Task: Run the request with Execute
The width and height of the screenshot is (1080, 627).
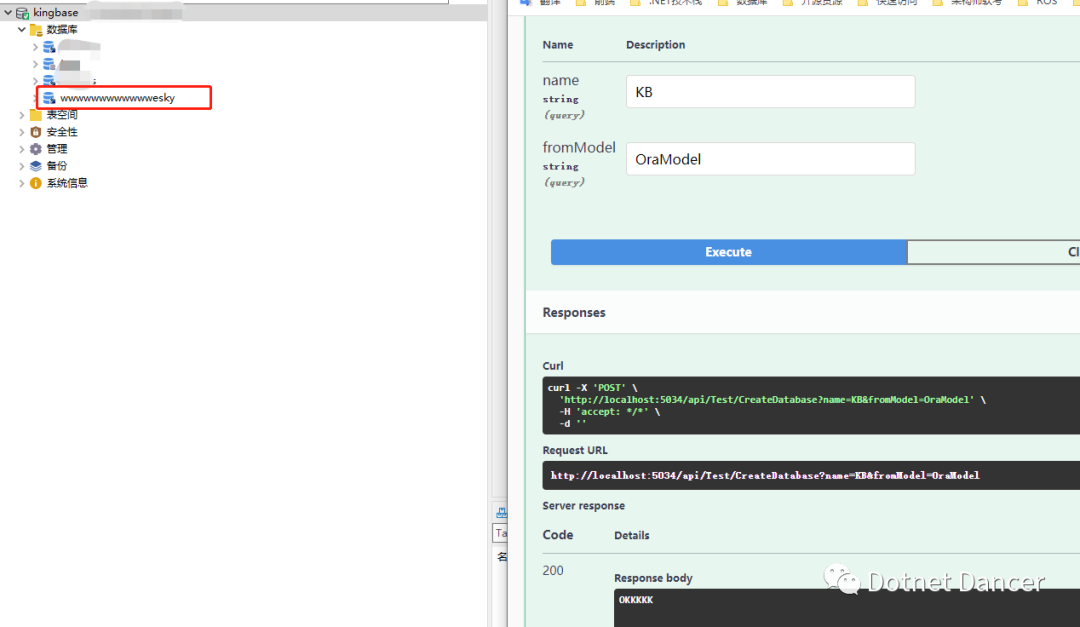Action: (729, 252)
